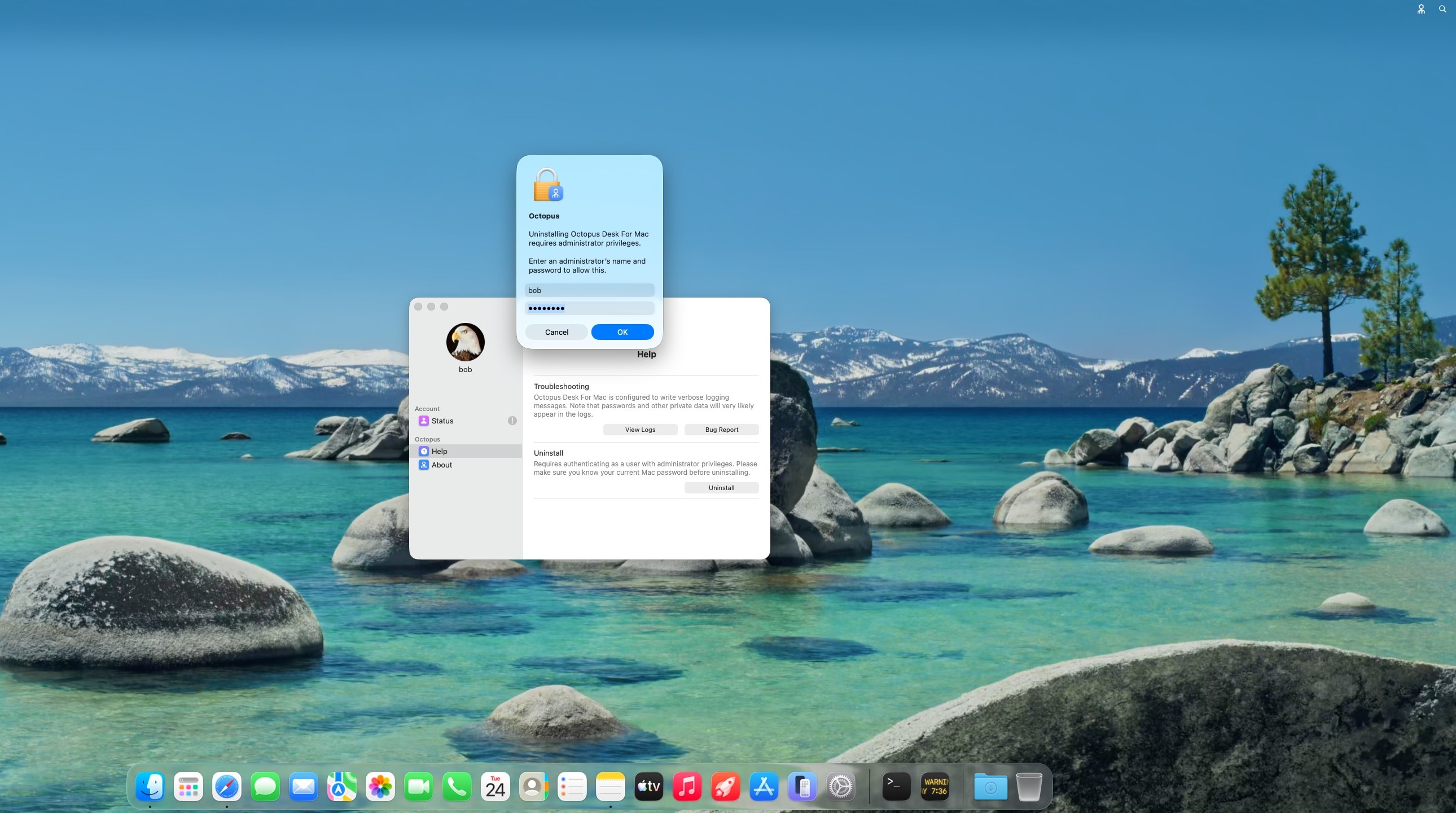Click the Bug Report button

(x=721, y=430)
